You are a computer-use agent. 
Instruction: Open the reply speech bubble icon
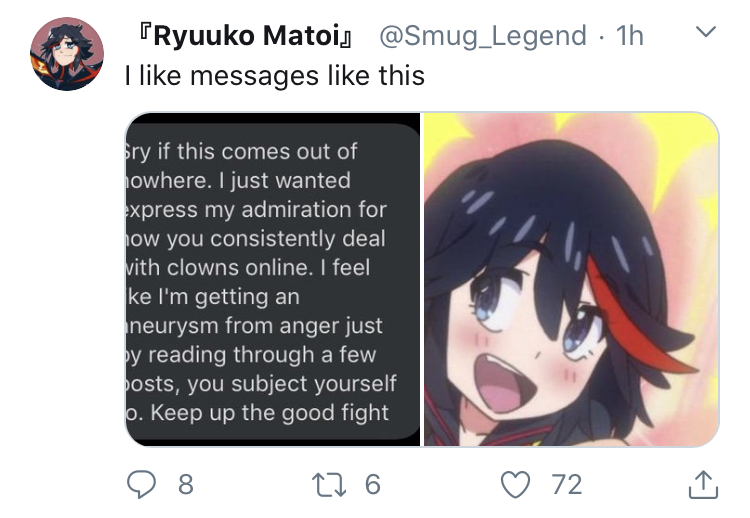[x=141, y=484]
